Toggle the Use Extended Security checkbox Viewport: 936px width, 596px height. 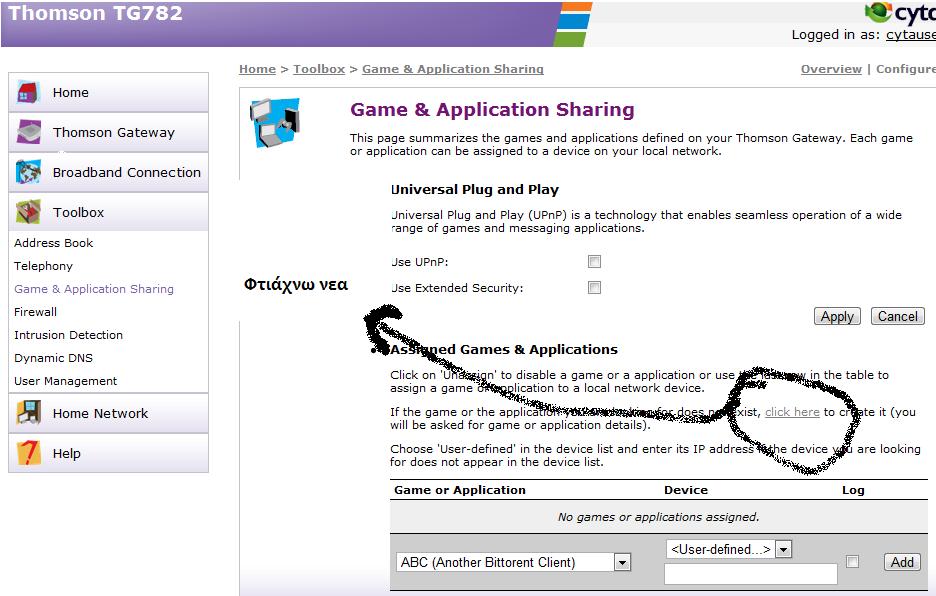pyautogui.click(x=594, y=288)
